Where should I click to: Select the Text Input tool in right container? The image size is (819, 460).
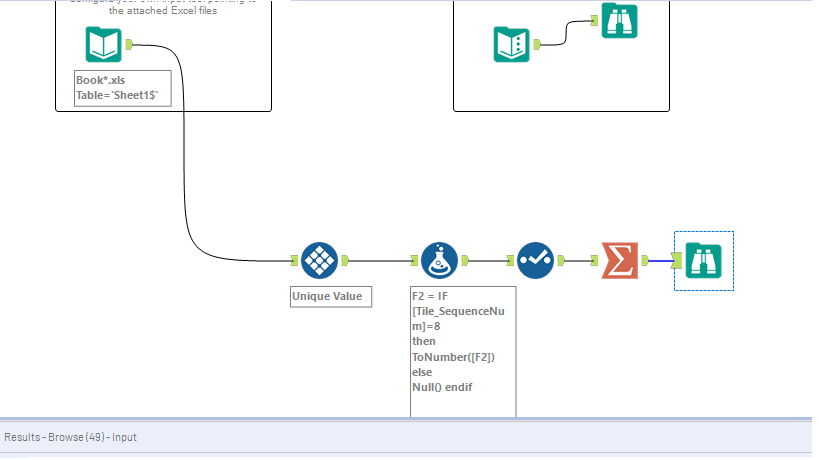(x=511, y=44)
